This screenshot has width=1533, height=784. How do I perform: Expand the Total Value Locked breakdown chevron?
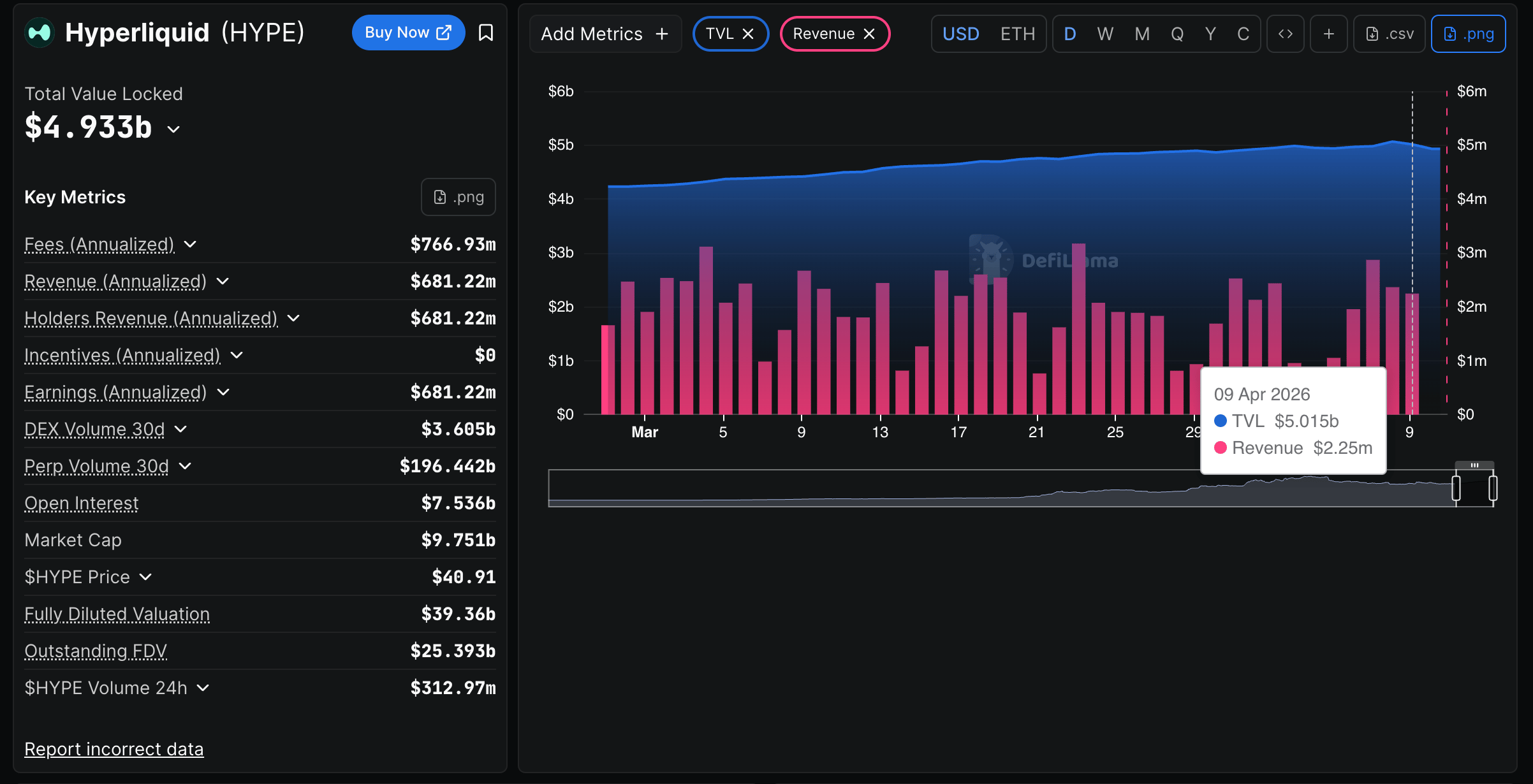click(x=173, y=129)
